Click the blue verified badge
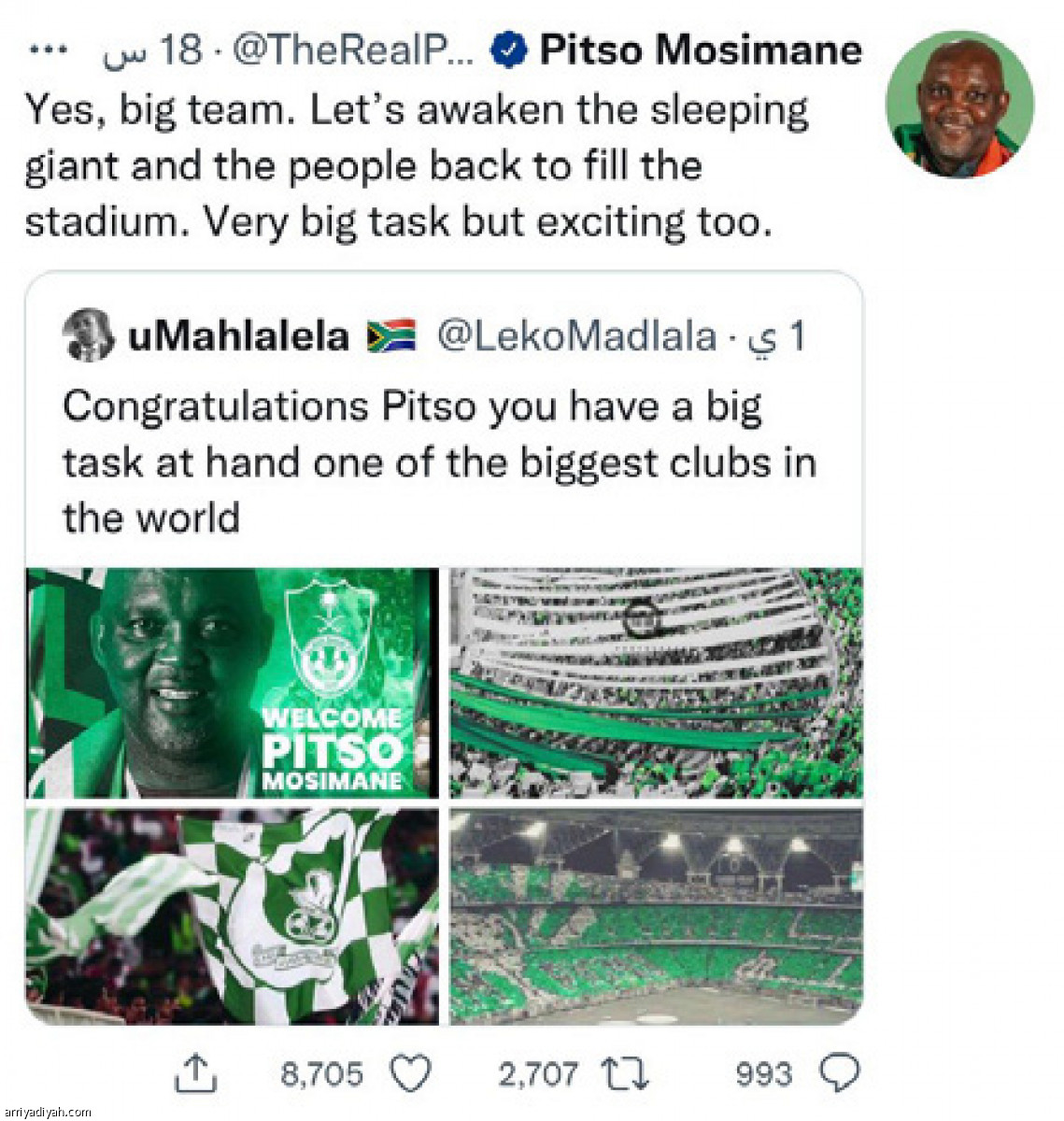Screen dimensions: 1064x1121 click(507, 50)
